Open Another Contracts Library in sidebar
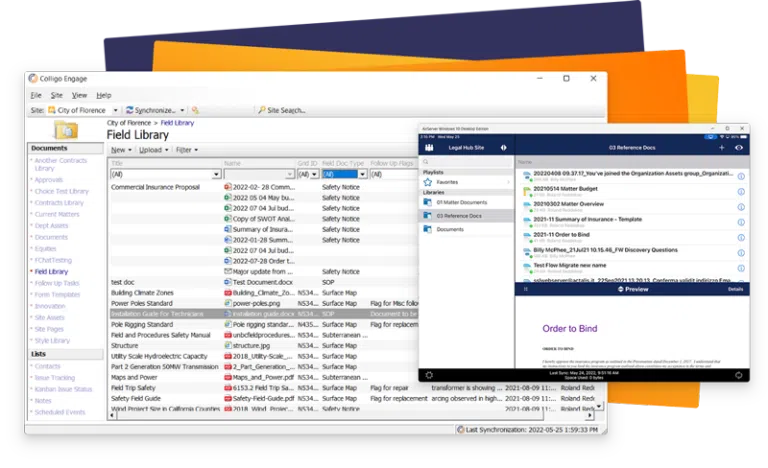 click(x=60, y=164)
